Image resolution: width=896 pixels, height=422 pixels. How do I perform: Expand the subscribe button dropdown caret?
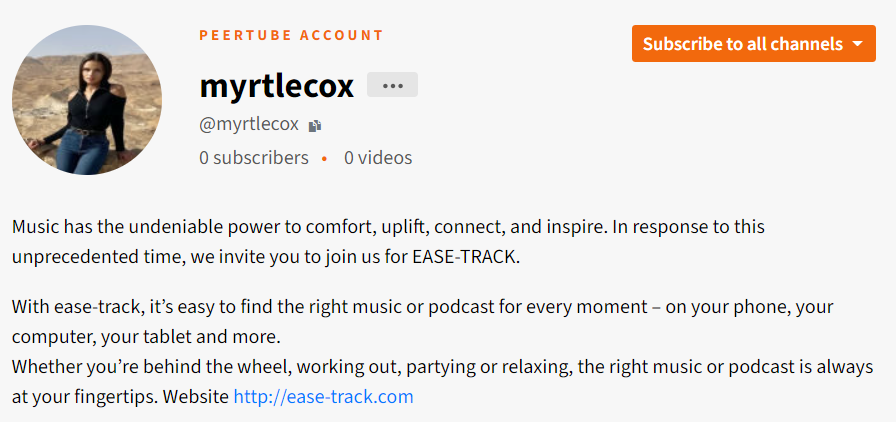pos(857,44)
